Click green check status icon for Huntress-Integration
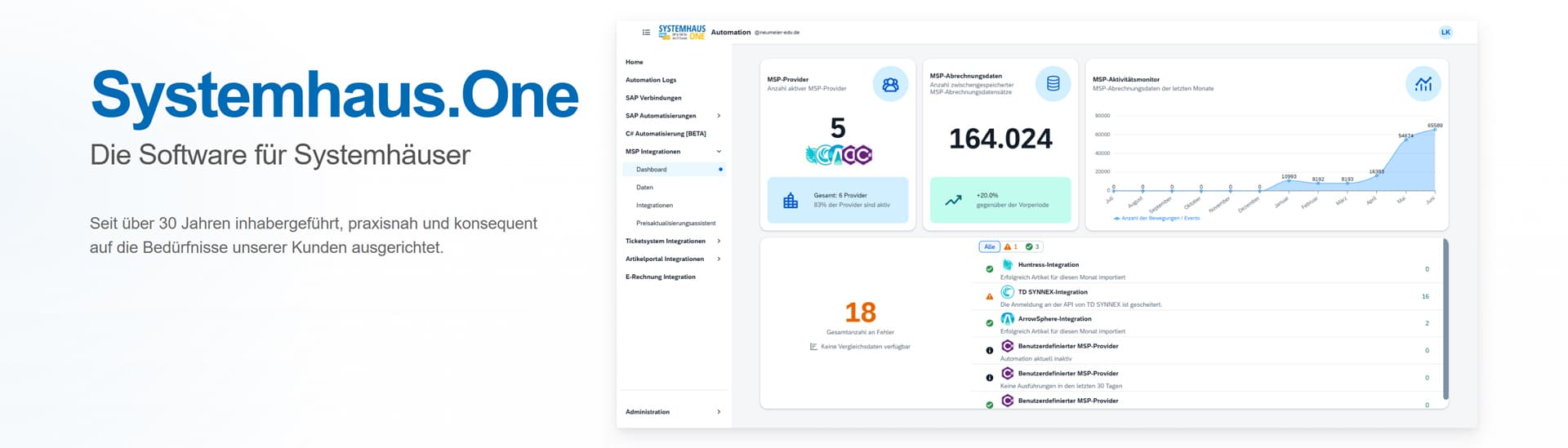The height and width of the screenshot is (448, 1568). 989,268
